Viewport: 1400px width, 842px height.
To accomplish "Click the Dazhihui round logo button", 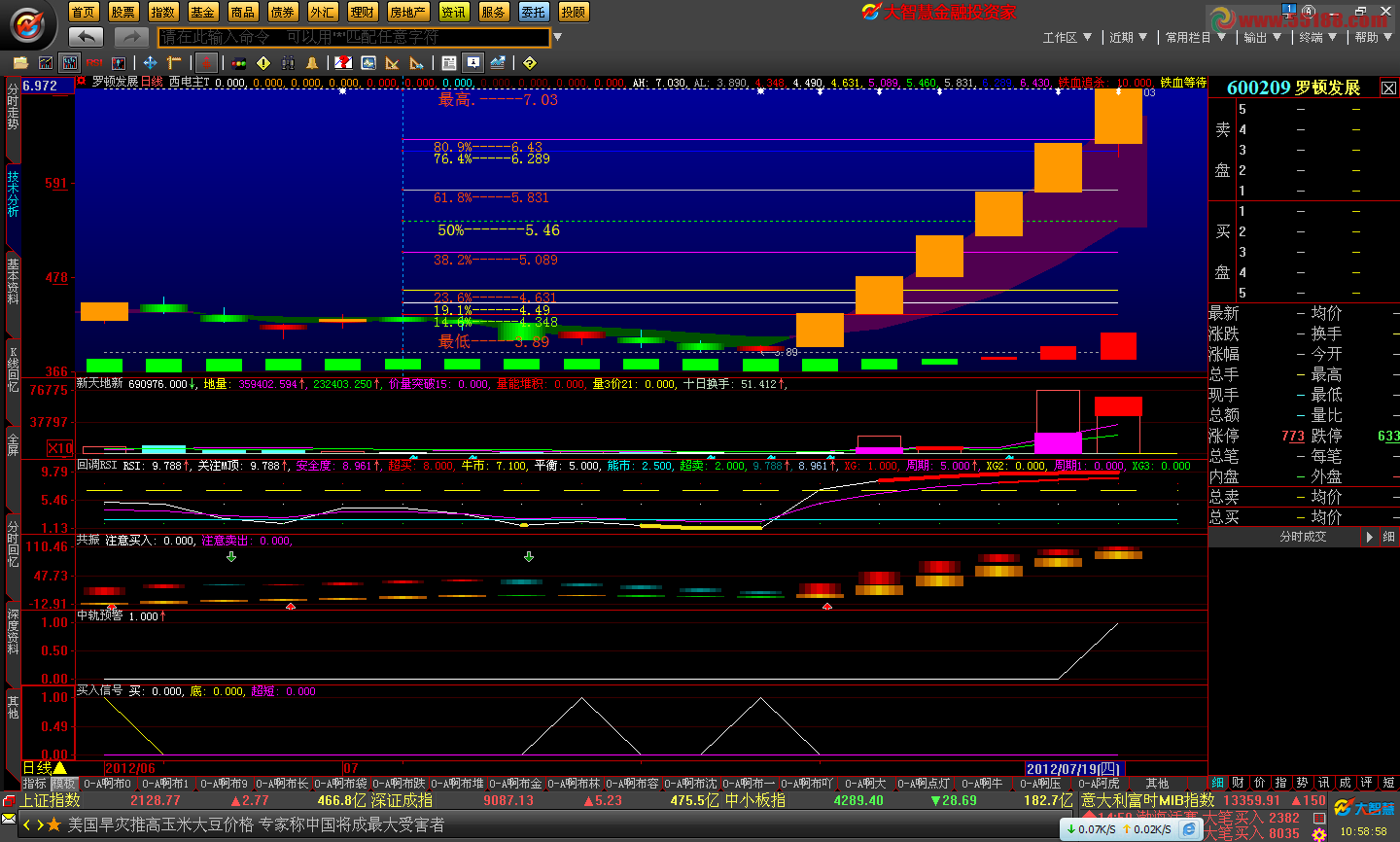I will click(x=28, y=24).
